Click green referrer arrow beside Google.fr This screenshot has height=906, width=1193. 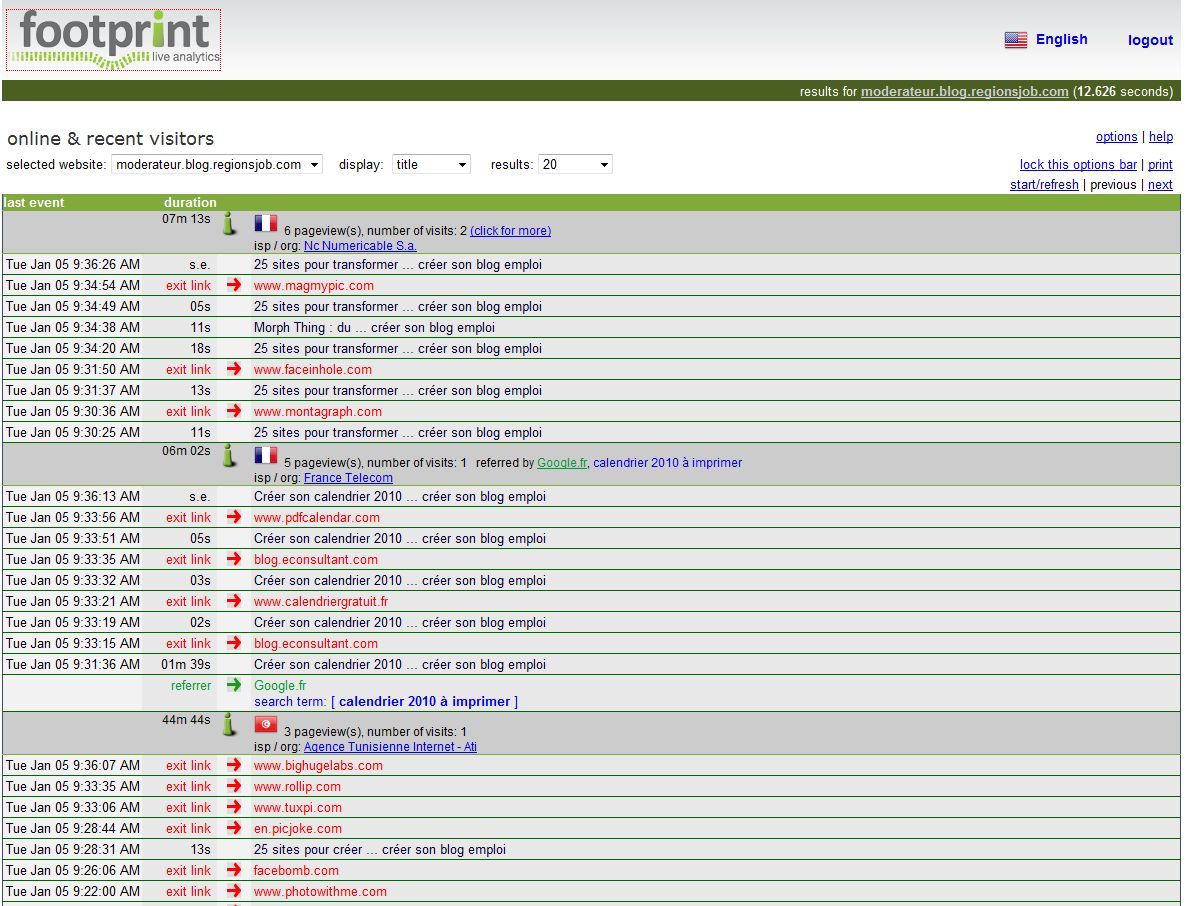click(234, 685)
